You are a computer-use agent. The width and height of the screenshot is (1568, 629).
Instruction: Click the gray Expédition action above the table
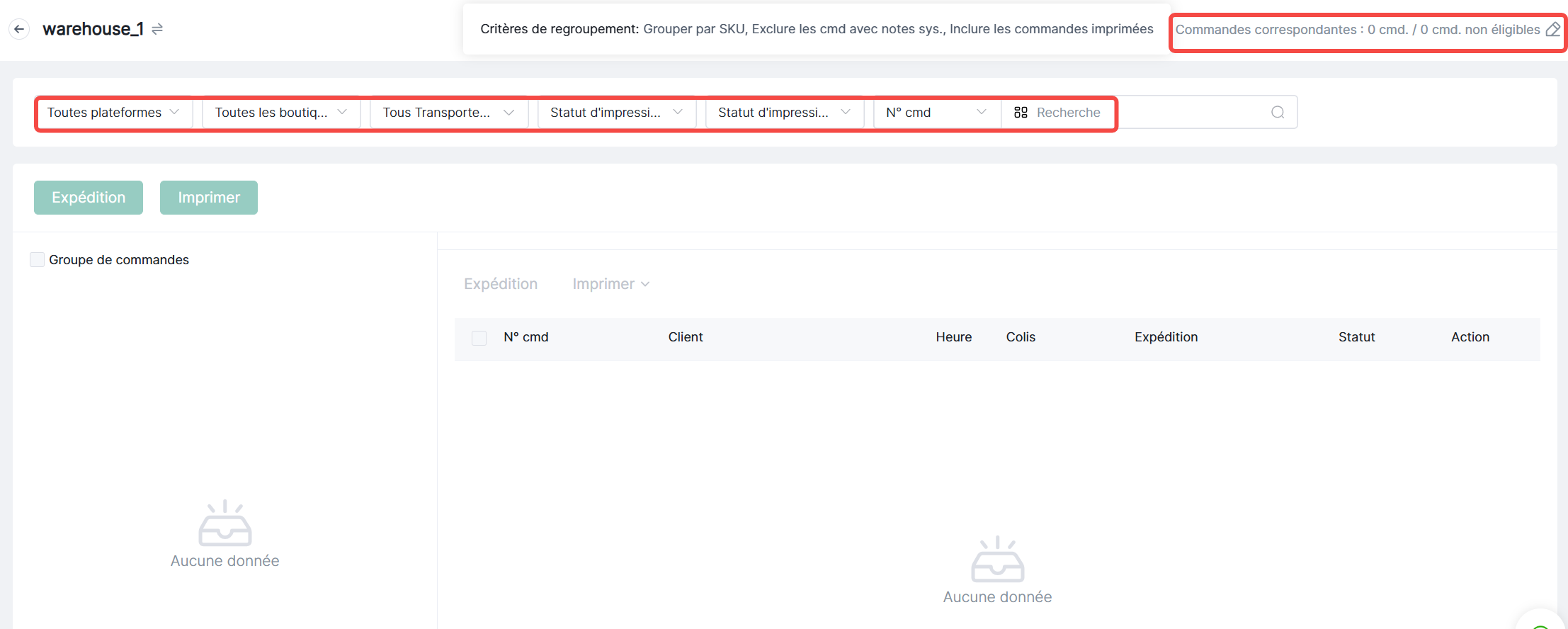click(500, 284)
